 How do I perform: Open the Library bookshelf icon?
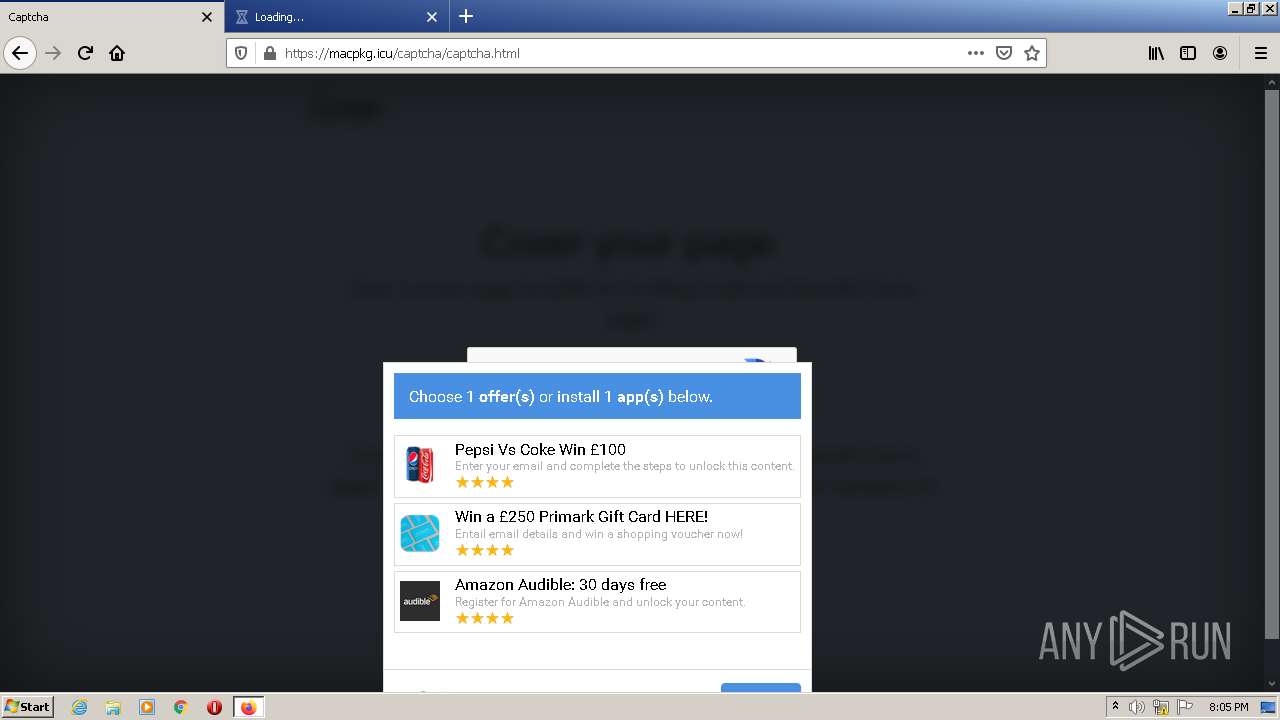pos(1156,53)
